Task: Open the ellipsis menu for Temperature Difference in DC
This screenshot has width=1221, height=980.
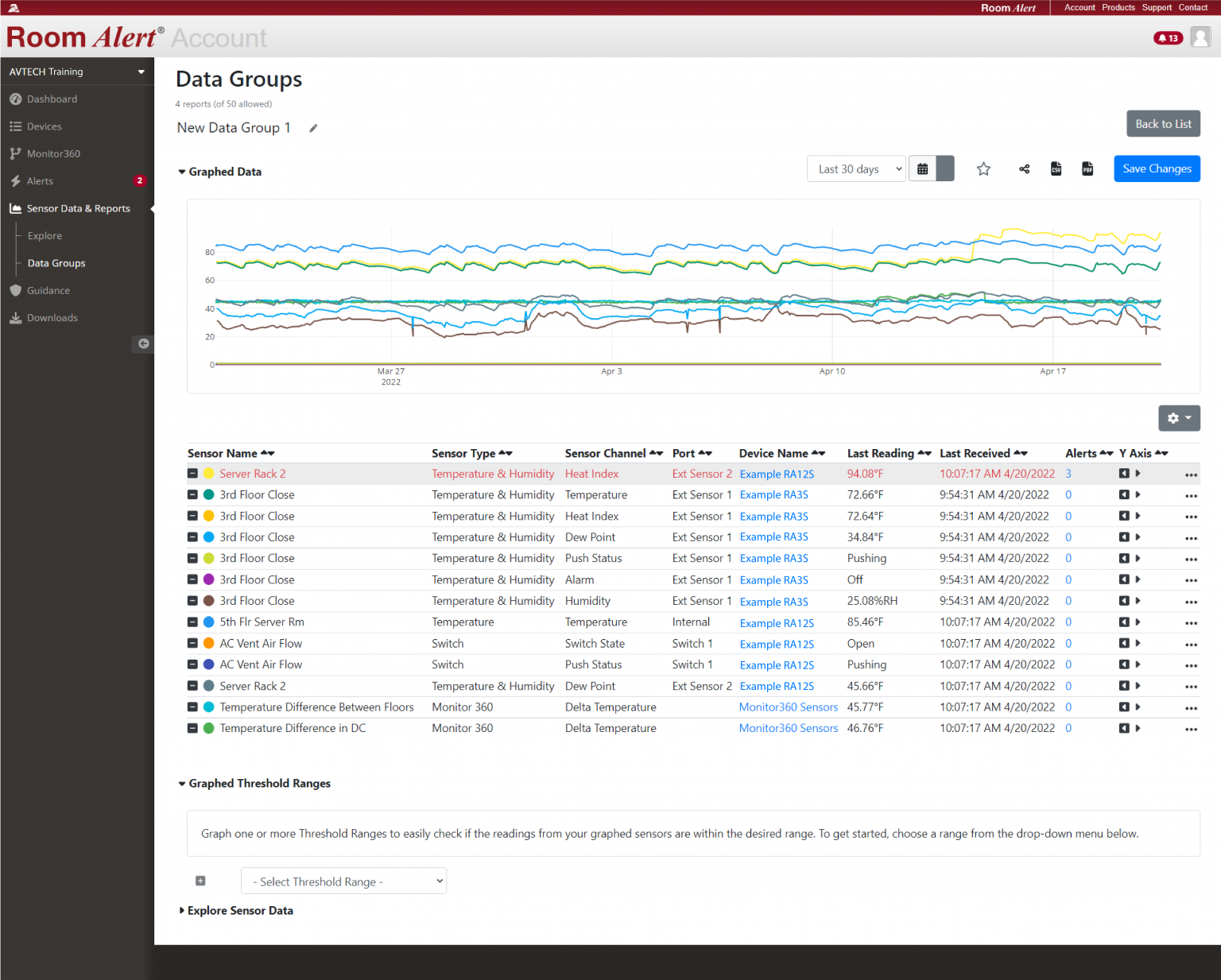Action: click(x=1190, y=729)
